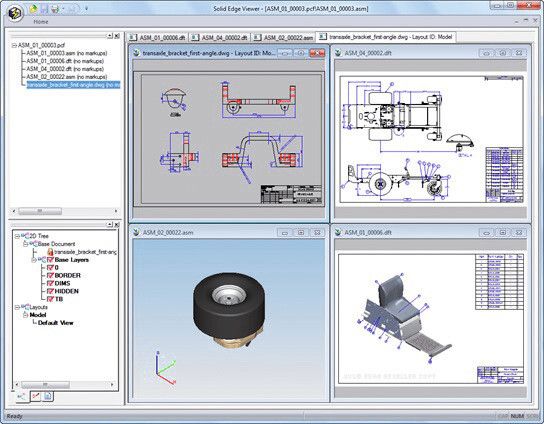Open the Home ribbon tab
Image resolution: width=544 pixels, height=424 pixels.
tap(41, 22)
